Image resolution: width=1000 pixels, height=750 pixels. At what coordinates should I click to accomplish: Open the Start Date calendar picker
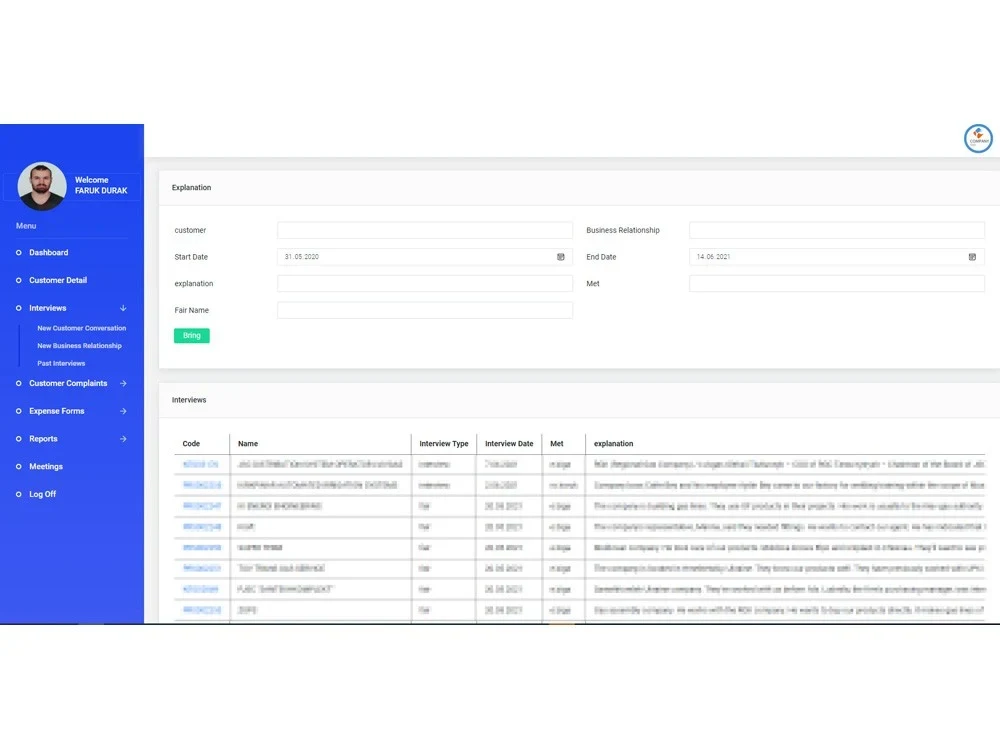(561, 257)
